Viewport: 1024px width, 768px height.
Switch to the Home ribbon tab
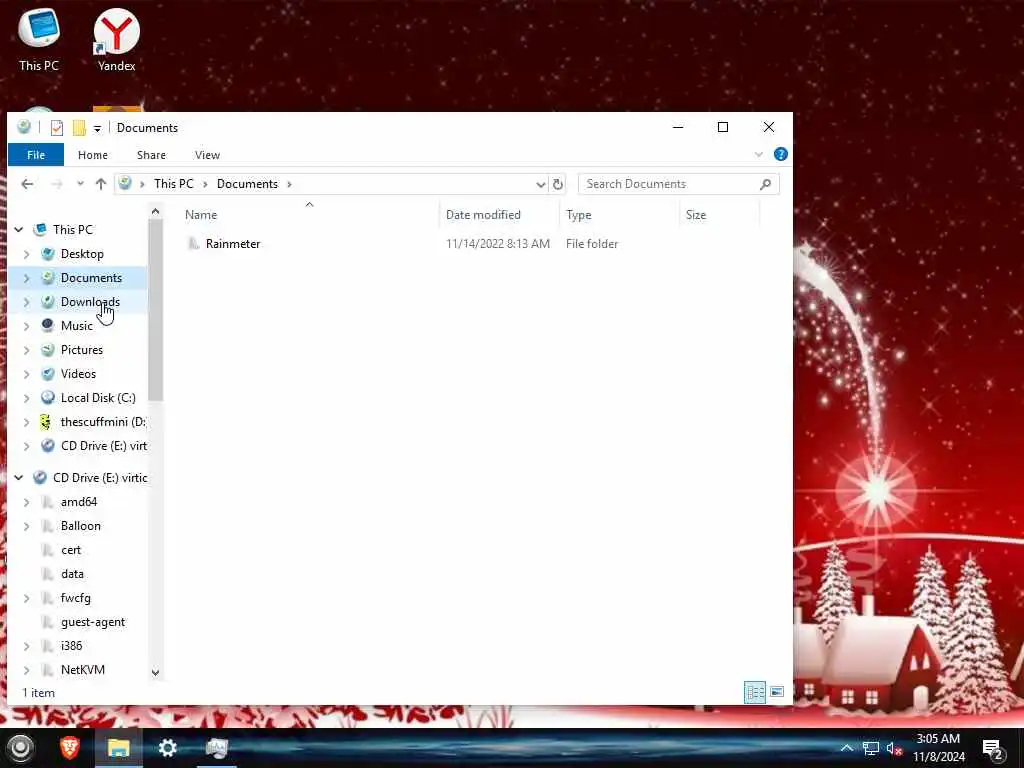tap(93, 155)
